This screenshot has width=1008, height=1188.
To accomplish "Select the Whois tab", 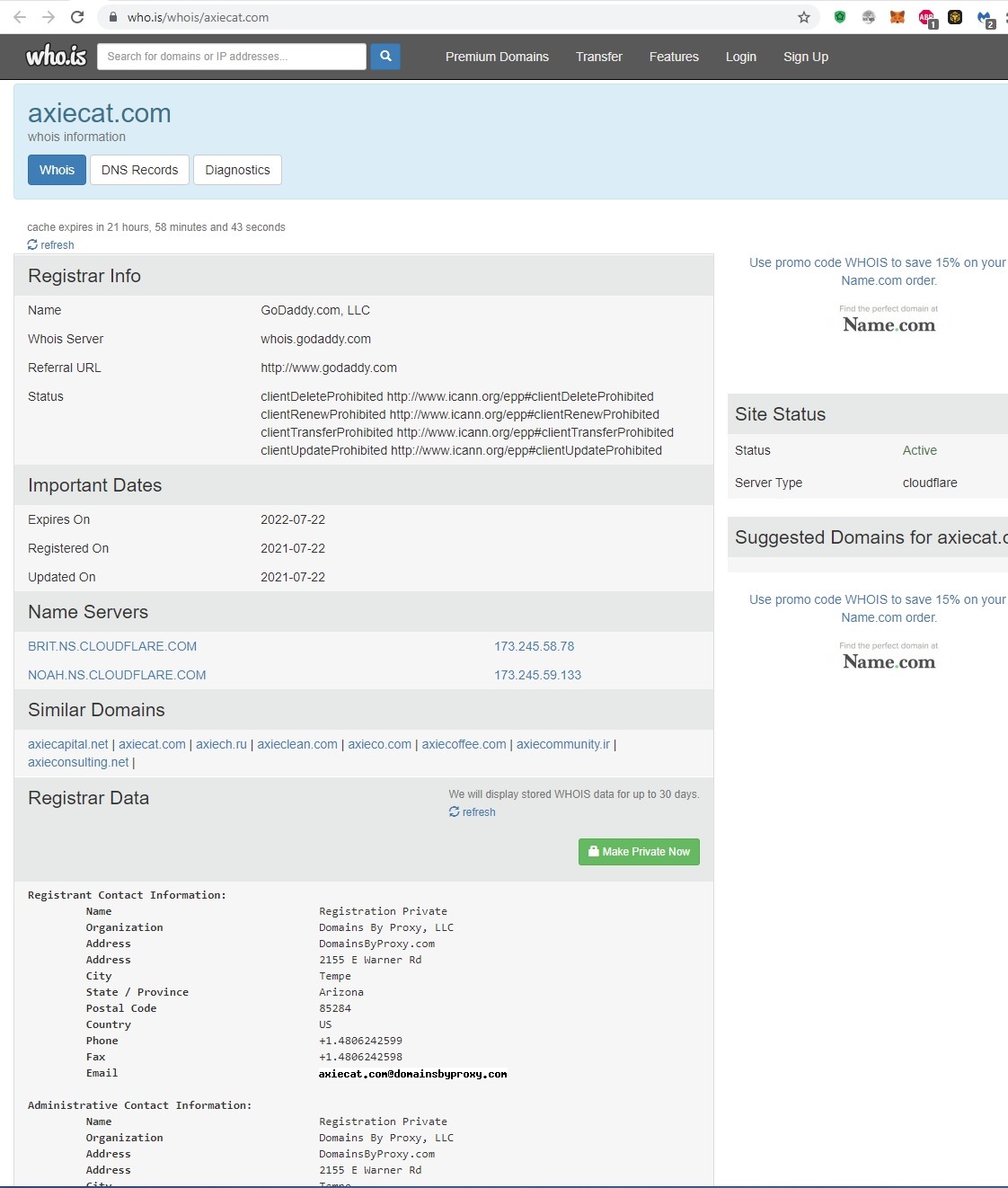I will pos(57,170).
